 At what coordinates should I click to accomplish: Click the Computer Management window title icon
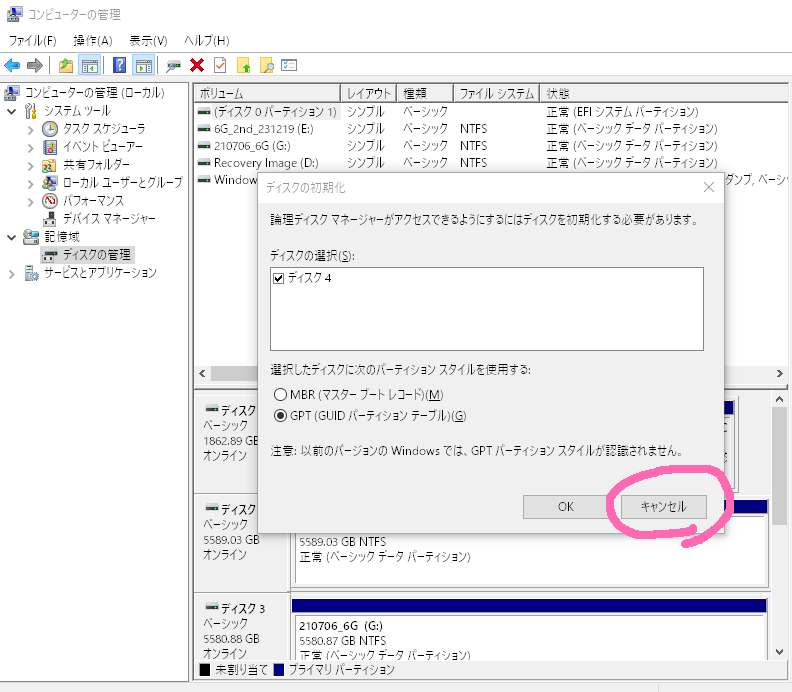tap(14, 14)
